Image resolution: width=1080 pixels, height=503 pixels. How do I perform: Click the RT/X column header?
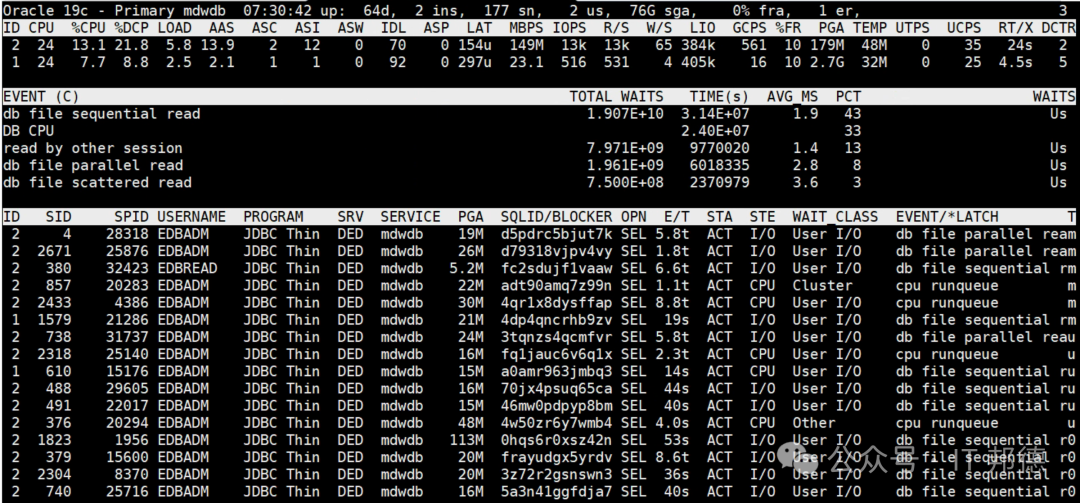coord(1015,28)
